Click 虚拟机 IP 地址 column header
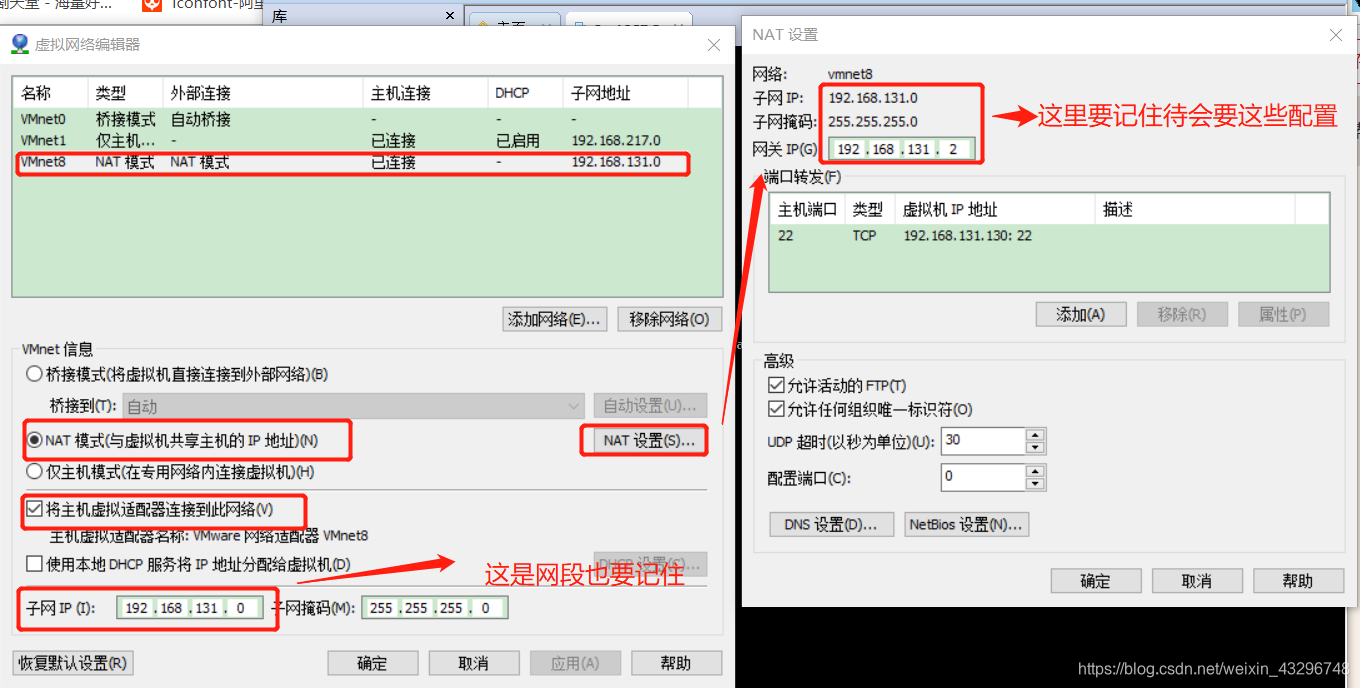 click(995, 209)
